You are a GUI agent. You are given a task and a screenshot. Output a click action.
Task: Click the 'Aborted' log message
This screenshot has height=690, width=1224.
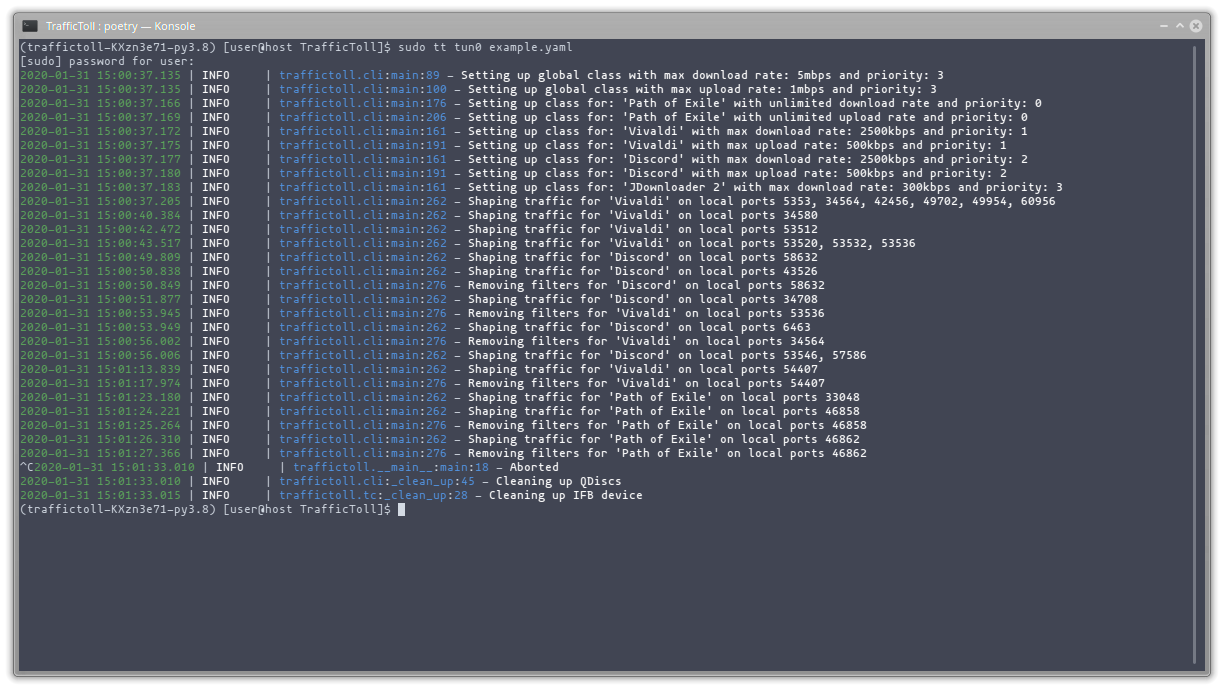pyautogui.click(x=534, y=467)
